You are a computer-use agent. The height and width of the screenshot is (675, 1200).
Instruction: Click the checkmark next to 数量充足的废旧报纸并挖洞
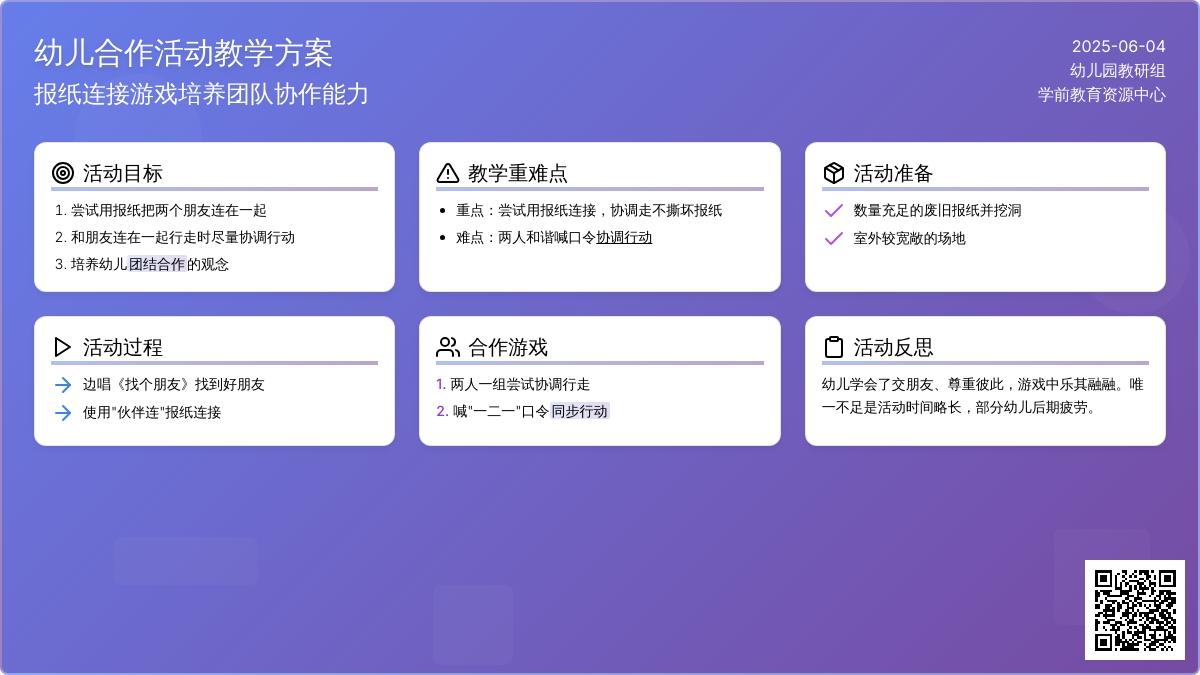833,211
